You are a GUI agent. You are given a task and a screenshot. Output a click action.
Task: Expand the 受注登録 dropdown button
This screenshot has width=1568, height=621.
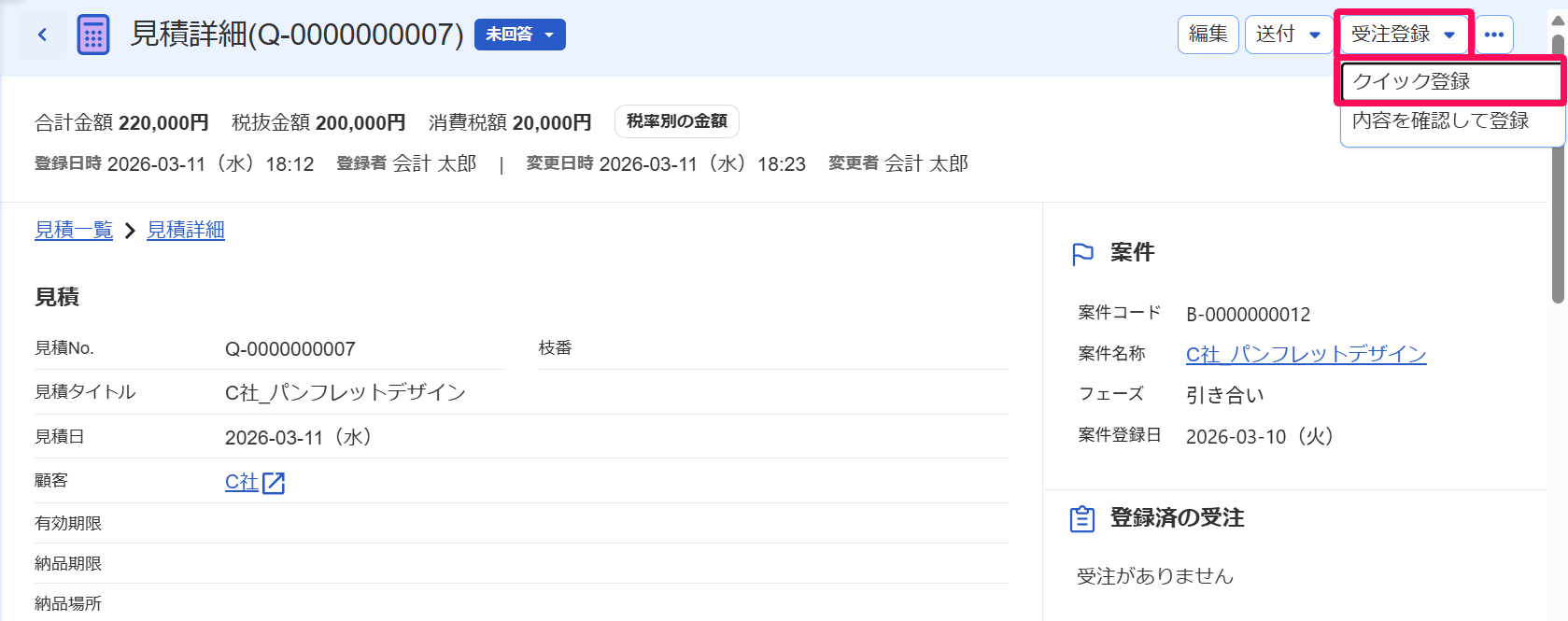1404,35
